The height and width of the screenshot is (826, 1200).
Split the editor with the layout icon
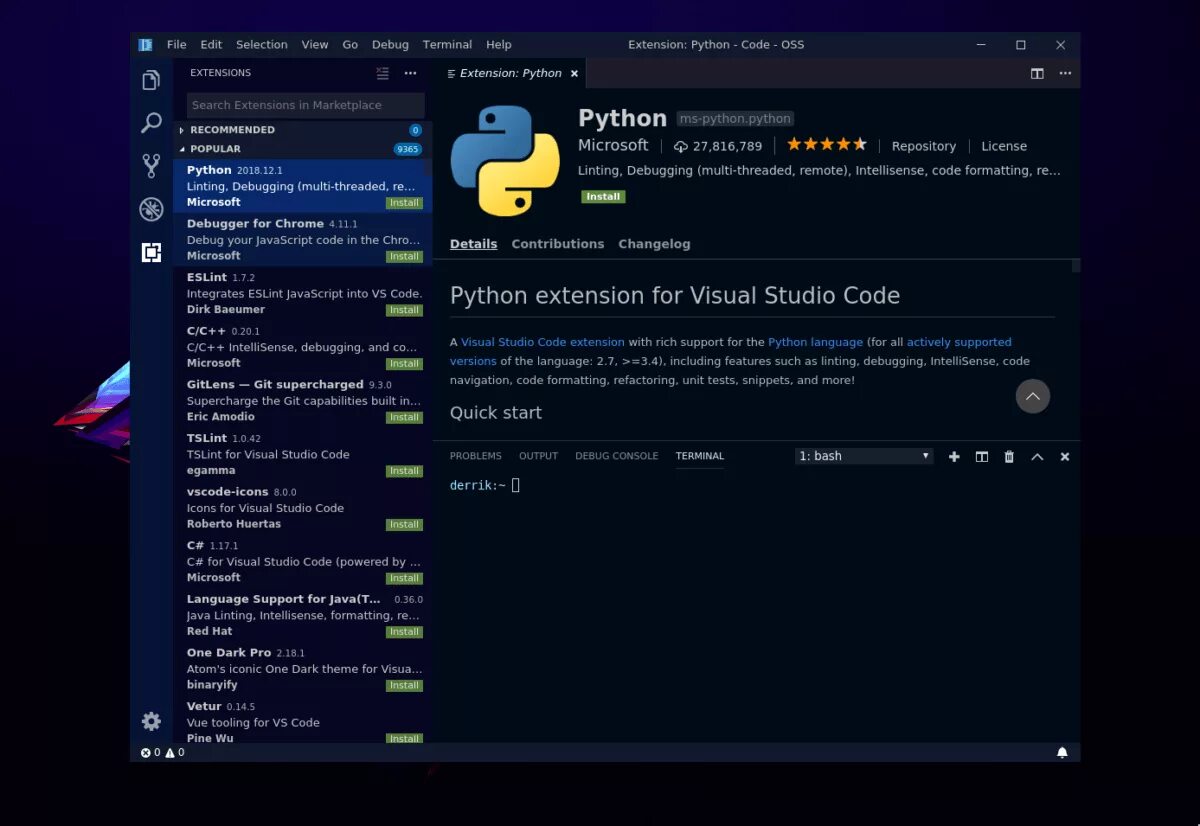1037,73
